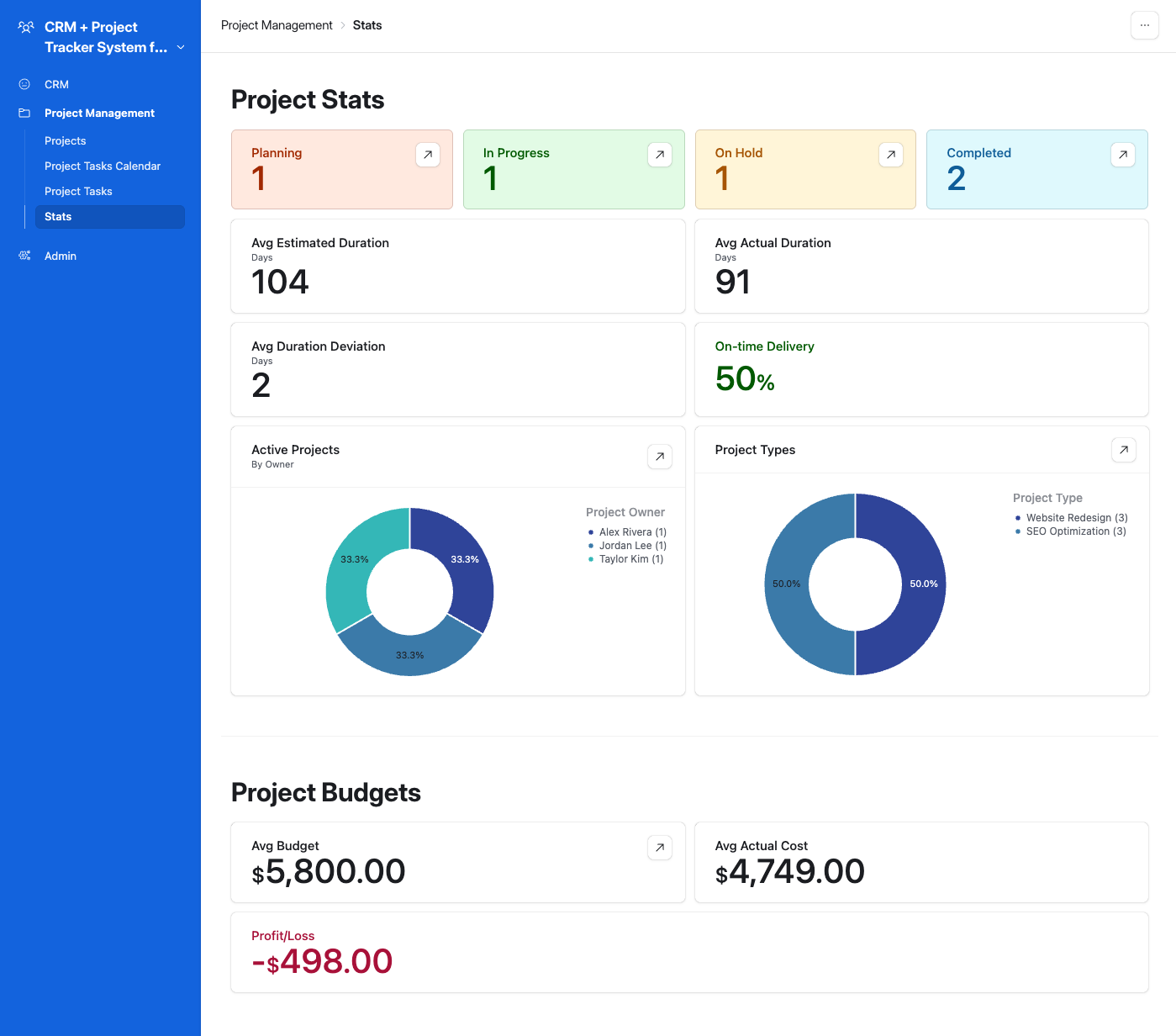This screenshot has width=1176, height=1036.
Task: Select Project Tasks Calendar in the sidebar
Action: click(103, 166)
